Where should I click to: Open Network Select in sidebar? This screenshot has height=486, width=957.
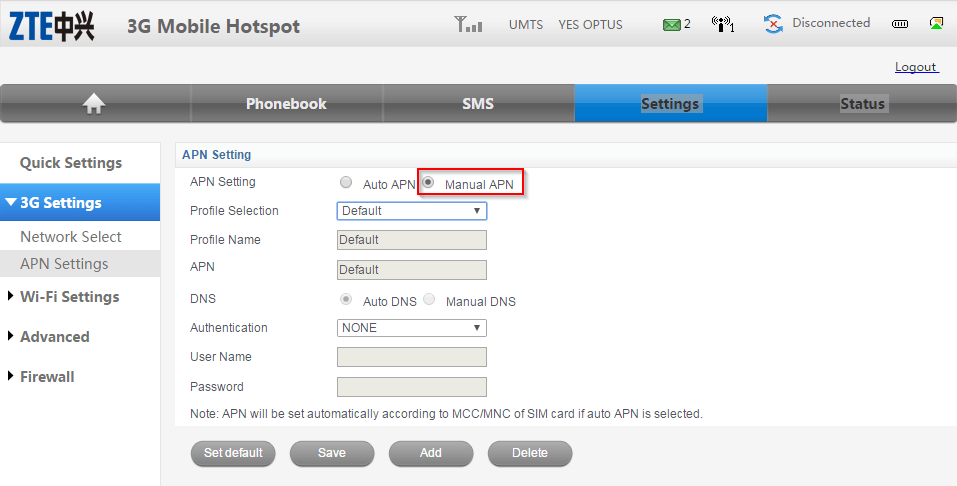pyautogui.click(x=71, y=237)
